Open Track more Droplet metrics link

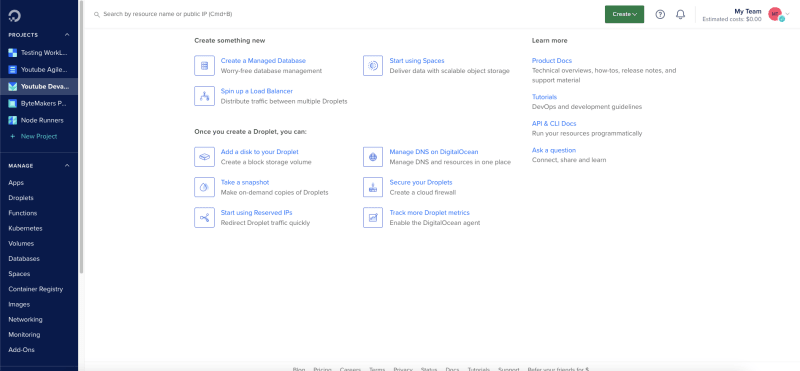pyautogui.click(x=430, y=213)
